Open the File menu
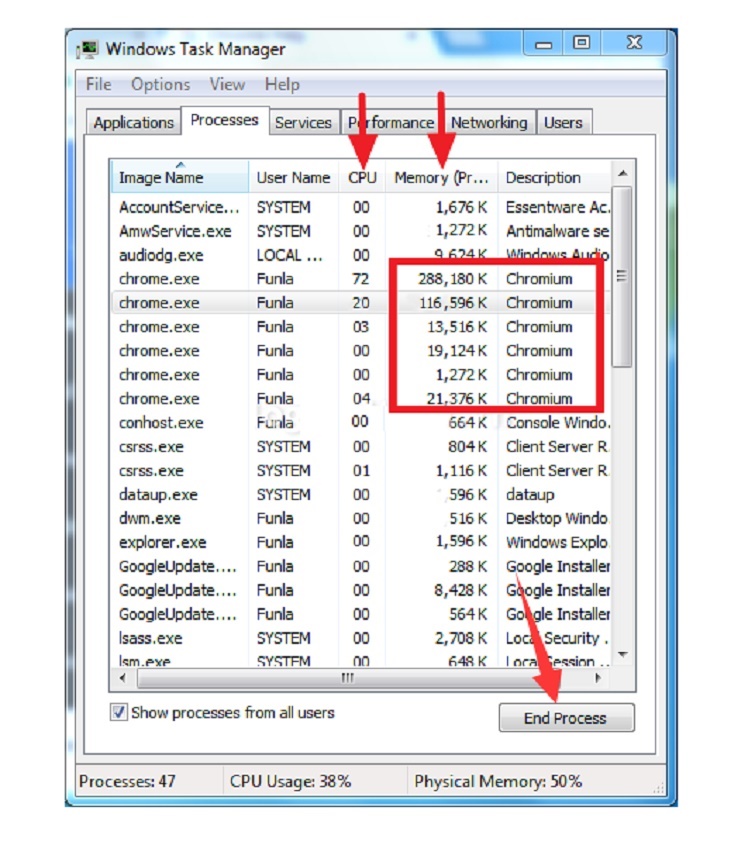The width and height of the screenshot is (755, 845). click(98, 84)
